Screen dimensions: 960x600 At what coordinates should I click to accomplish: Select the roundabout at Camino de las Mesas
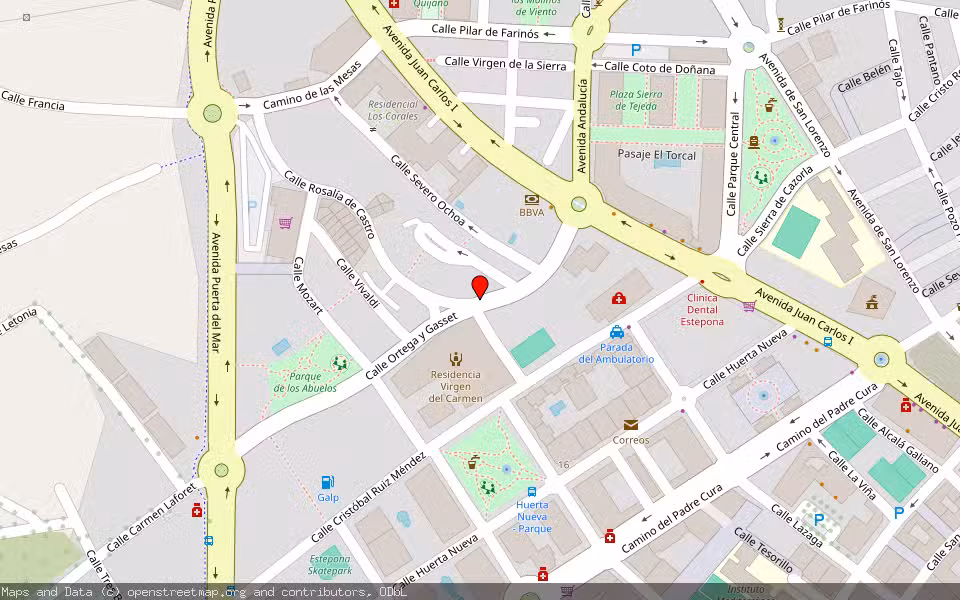[212, 113]
